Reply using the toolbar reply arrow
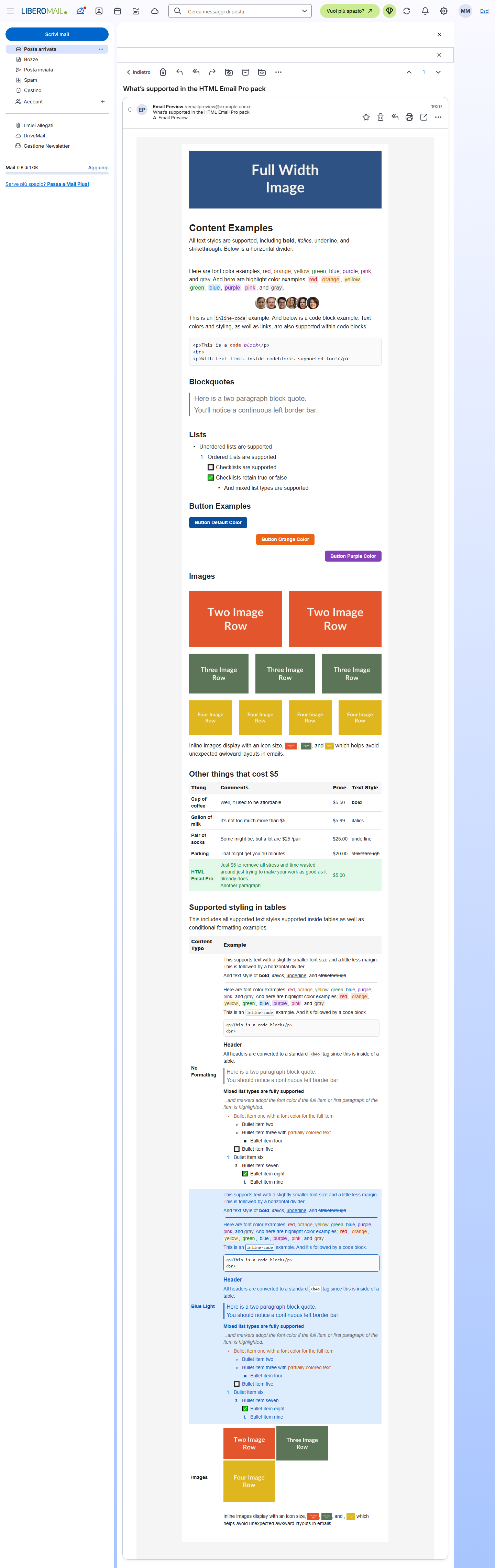Viewport: 495px width, 1568px height. [179, 72]
